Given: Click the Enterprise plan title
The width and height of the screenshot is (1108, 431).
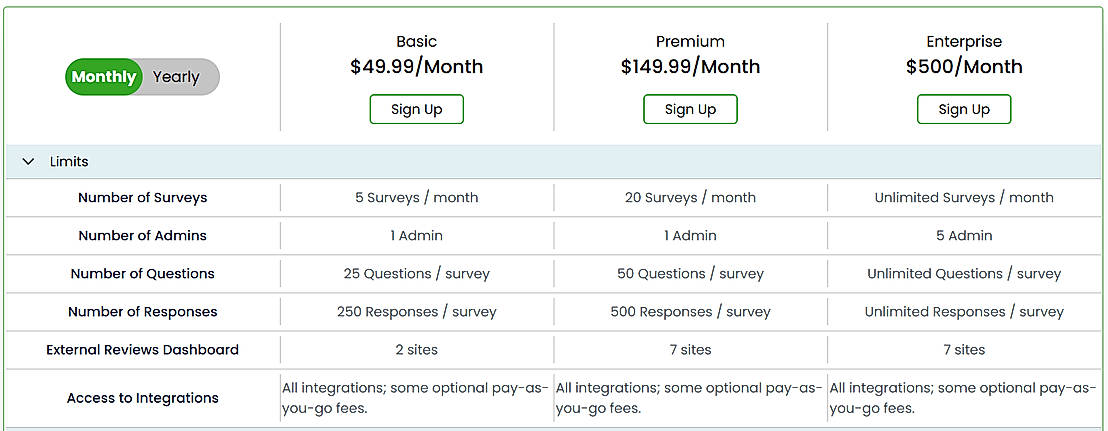Looking at the screenshot, I should coord(964,42).
